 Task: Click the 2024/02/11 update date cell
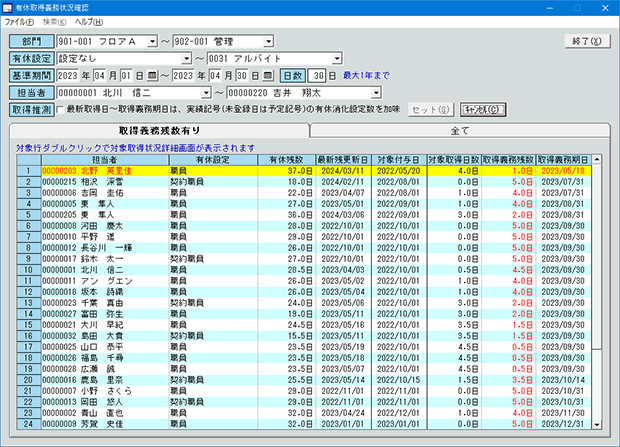(343, 182)
